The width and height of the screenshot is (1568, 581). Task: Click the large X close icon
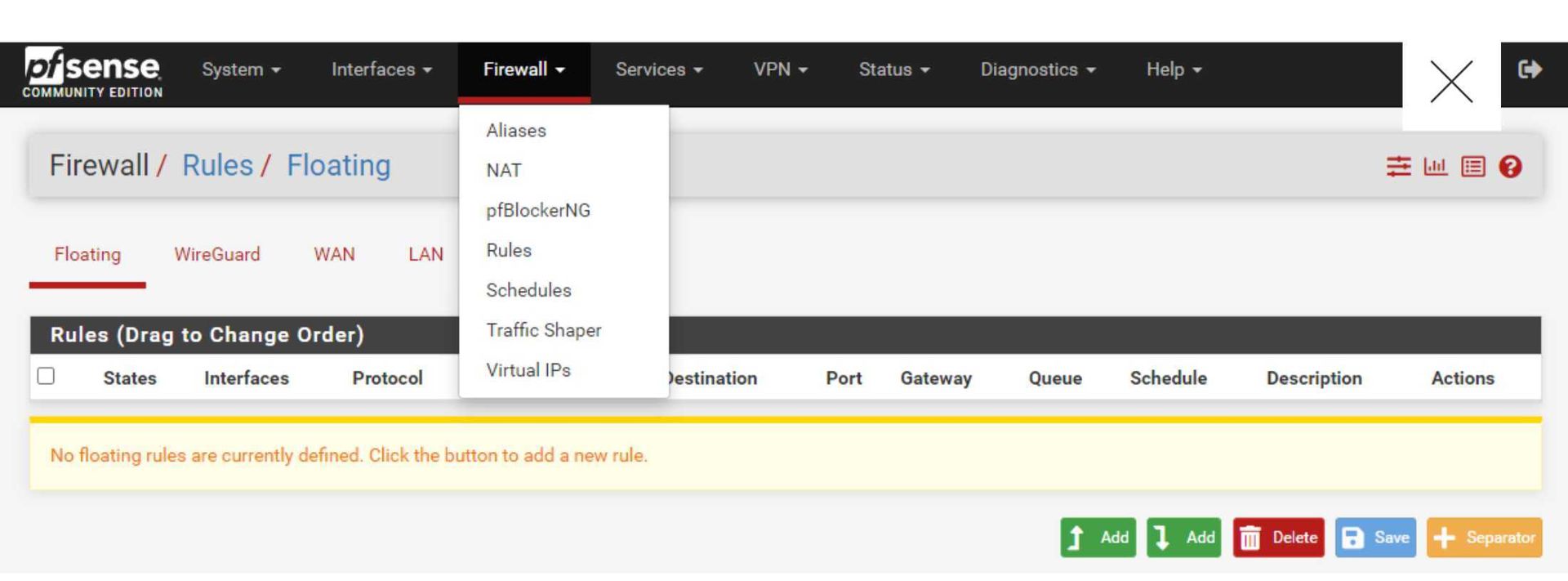(x=1451, y=82)
